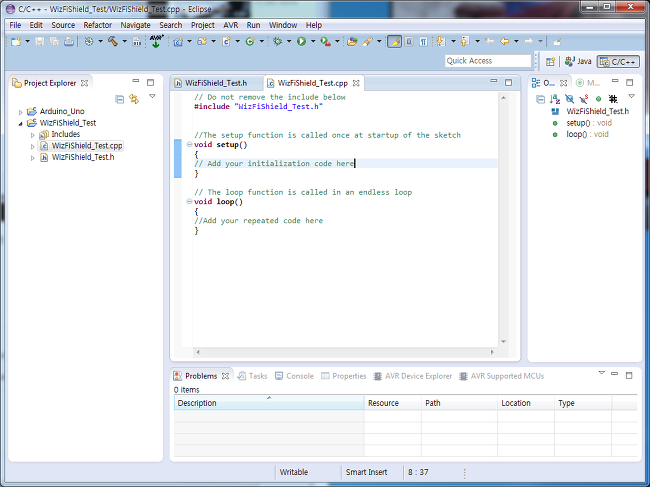Viewport: 650px width, 487px height.
Task: Expand the WizFiShield_Test.cpp tree node
Action: 32,146
